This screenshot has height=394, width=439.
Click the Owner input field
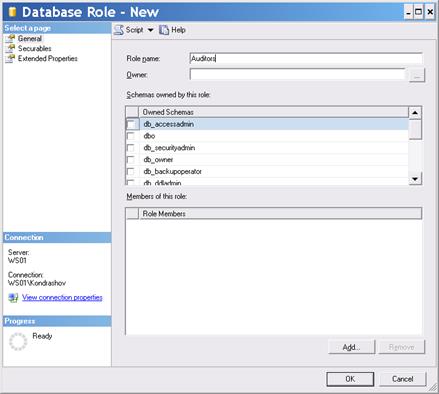[x=297, y=74]
